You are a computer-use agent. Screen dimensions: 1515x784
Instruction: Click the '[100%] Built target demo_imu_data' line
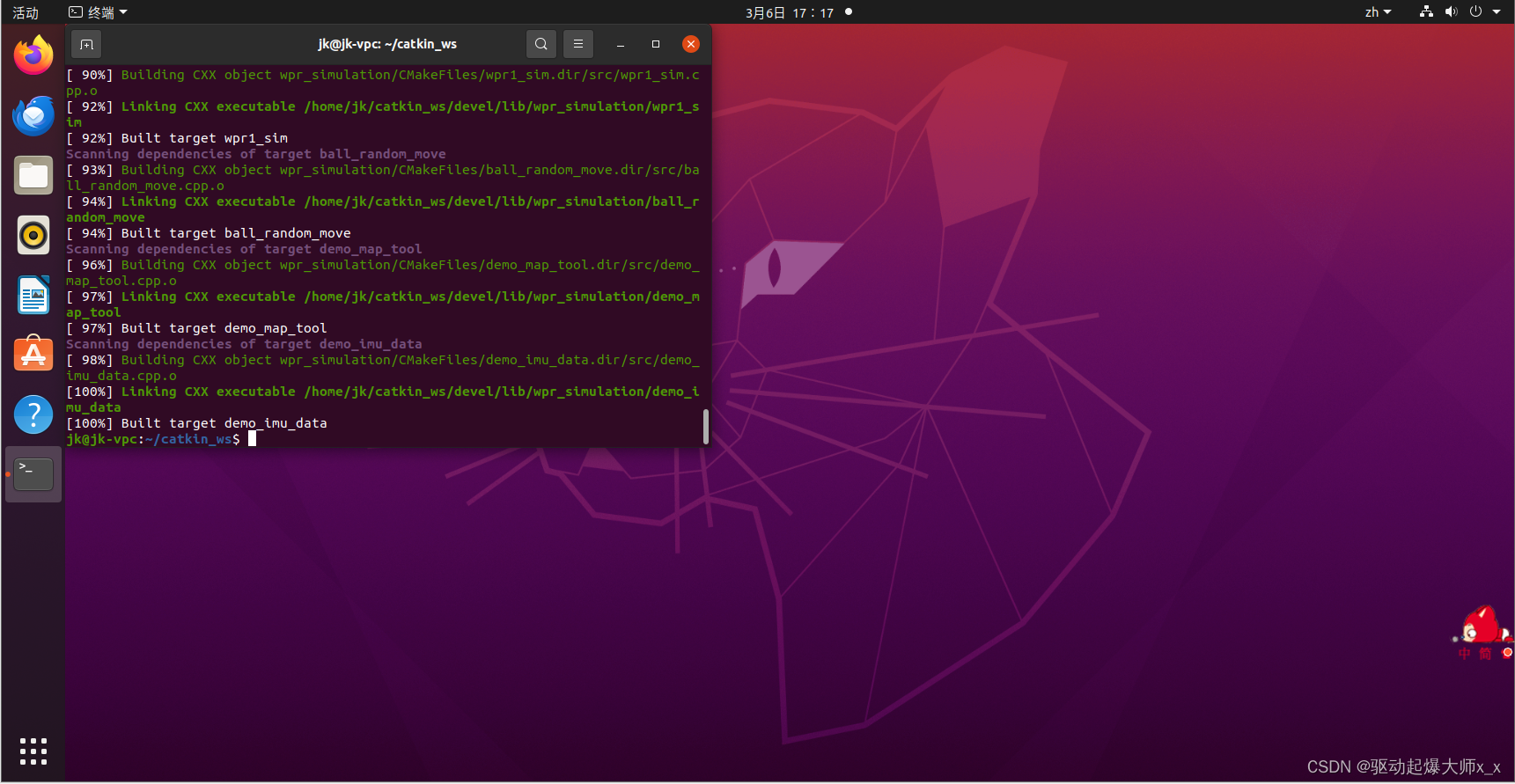(196, 423)
